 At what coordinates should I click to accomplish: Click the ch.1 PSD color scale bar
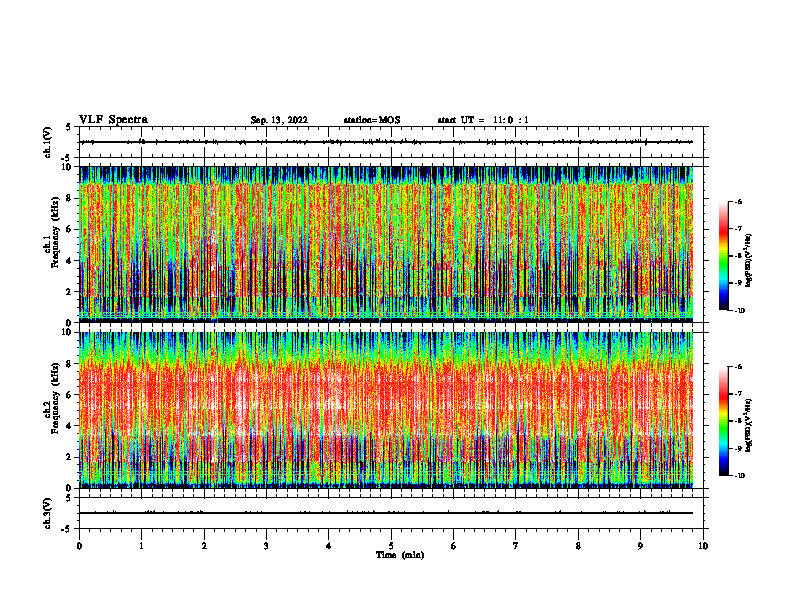723,256
